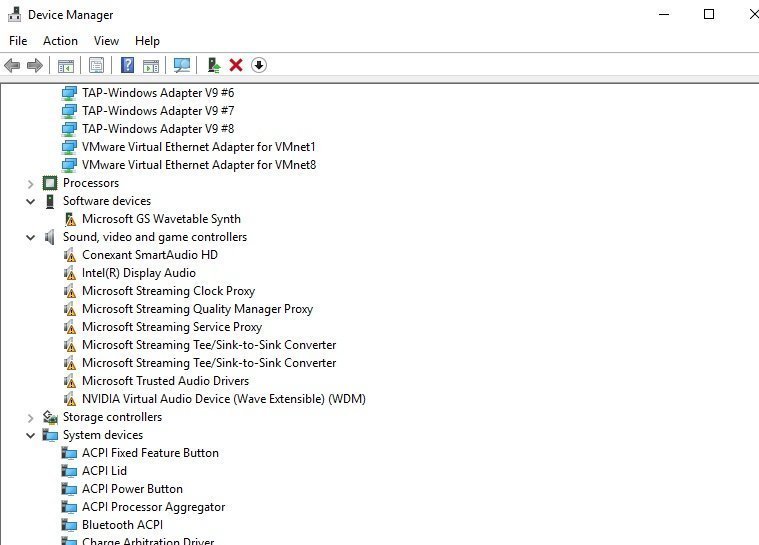Viewport: 759px width, 545px height.
Task: Click the Back arrow toolbar icon
Action: click(12, 65)
